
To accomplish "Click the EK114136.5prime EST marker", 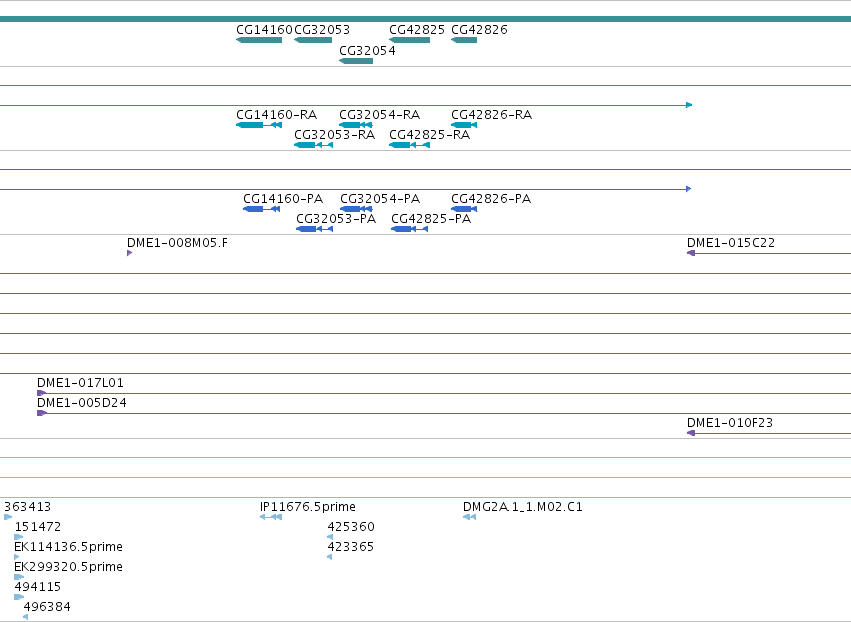I will [x=17, y=557].
